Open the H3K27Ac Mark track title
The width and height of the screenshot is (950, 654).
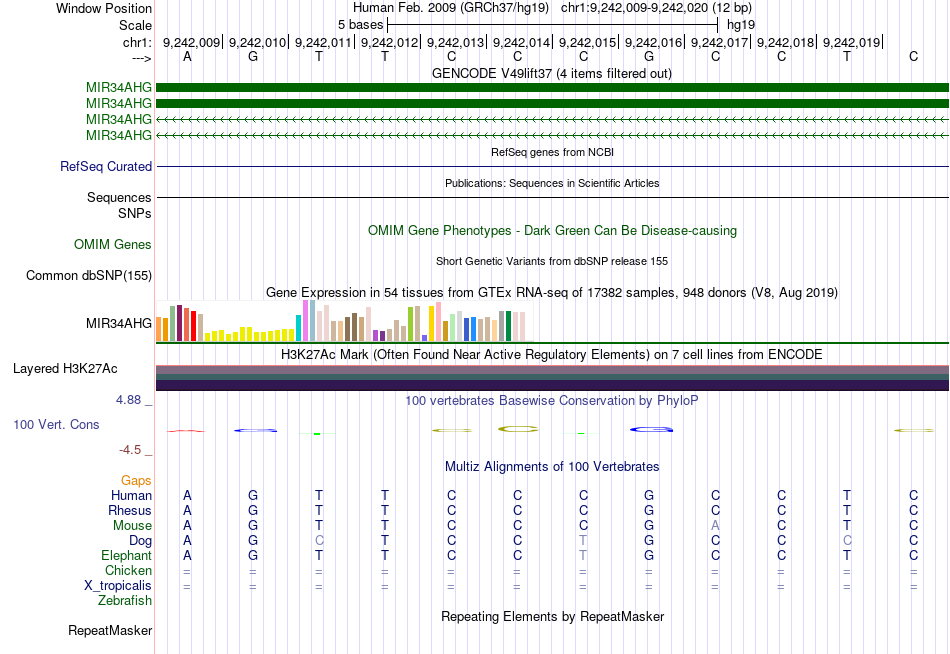tap(552, 355)
